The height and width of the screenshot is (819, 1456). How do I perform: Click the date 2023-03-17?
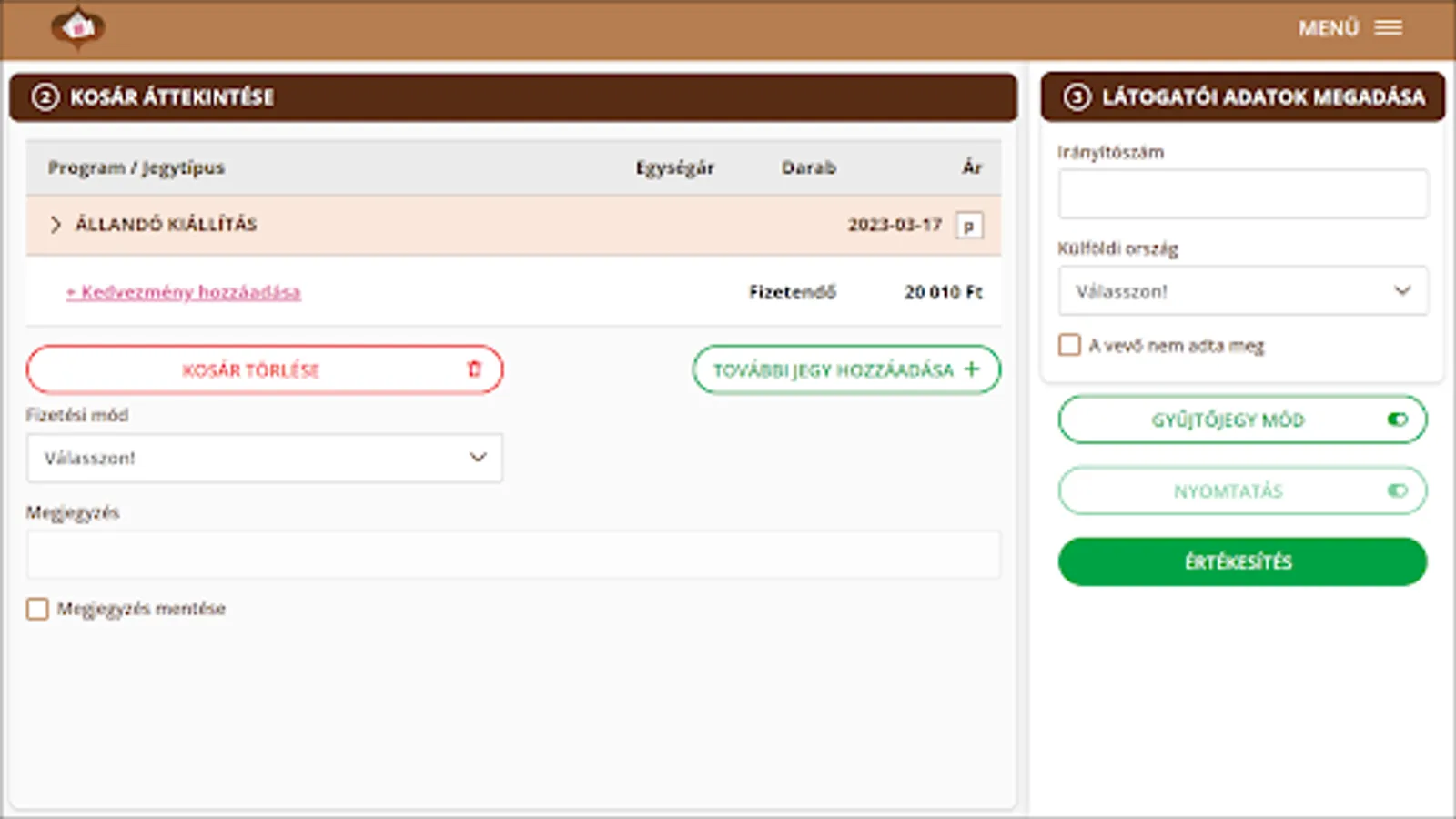tap(895, 225)
